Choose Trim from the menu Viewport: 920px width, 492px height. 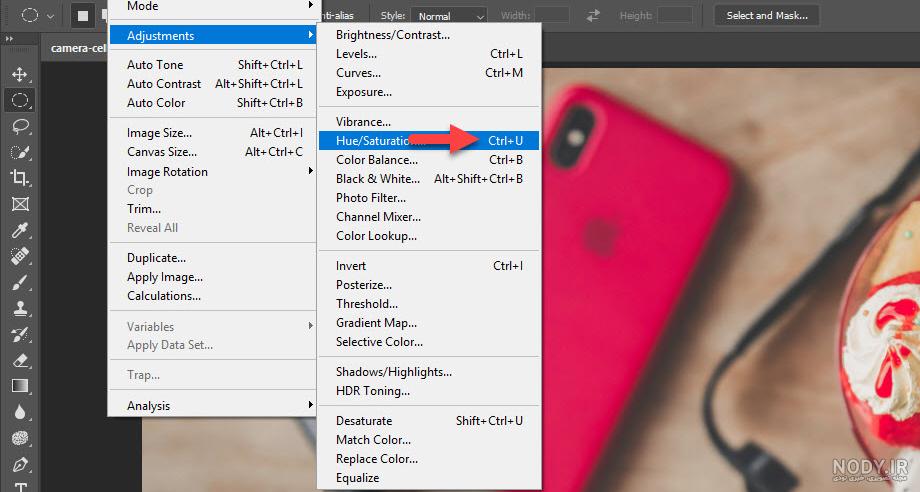click(213, 209)
